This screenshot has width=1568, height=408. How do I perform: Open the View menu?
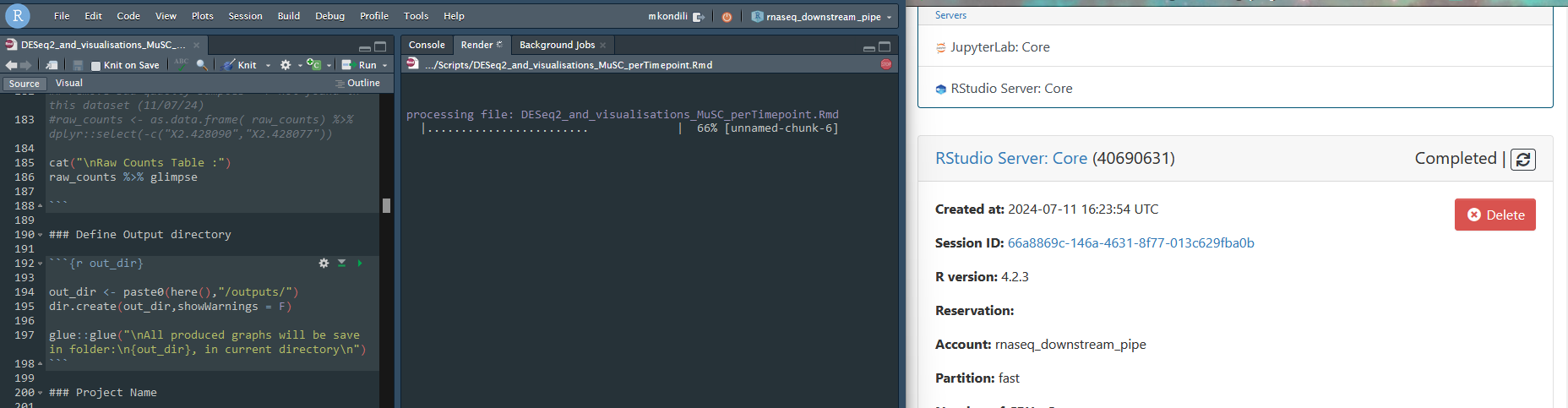pyautogui.click(x=166, y=16)
